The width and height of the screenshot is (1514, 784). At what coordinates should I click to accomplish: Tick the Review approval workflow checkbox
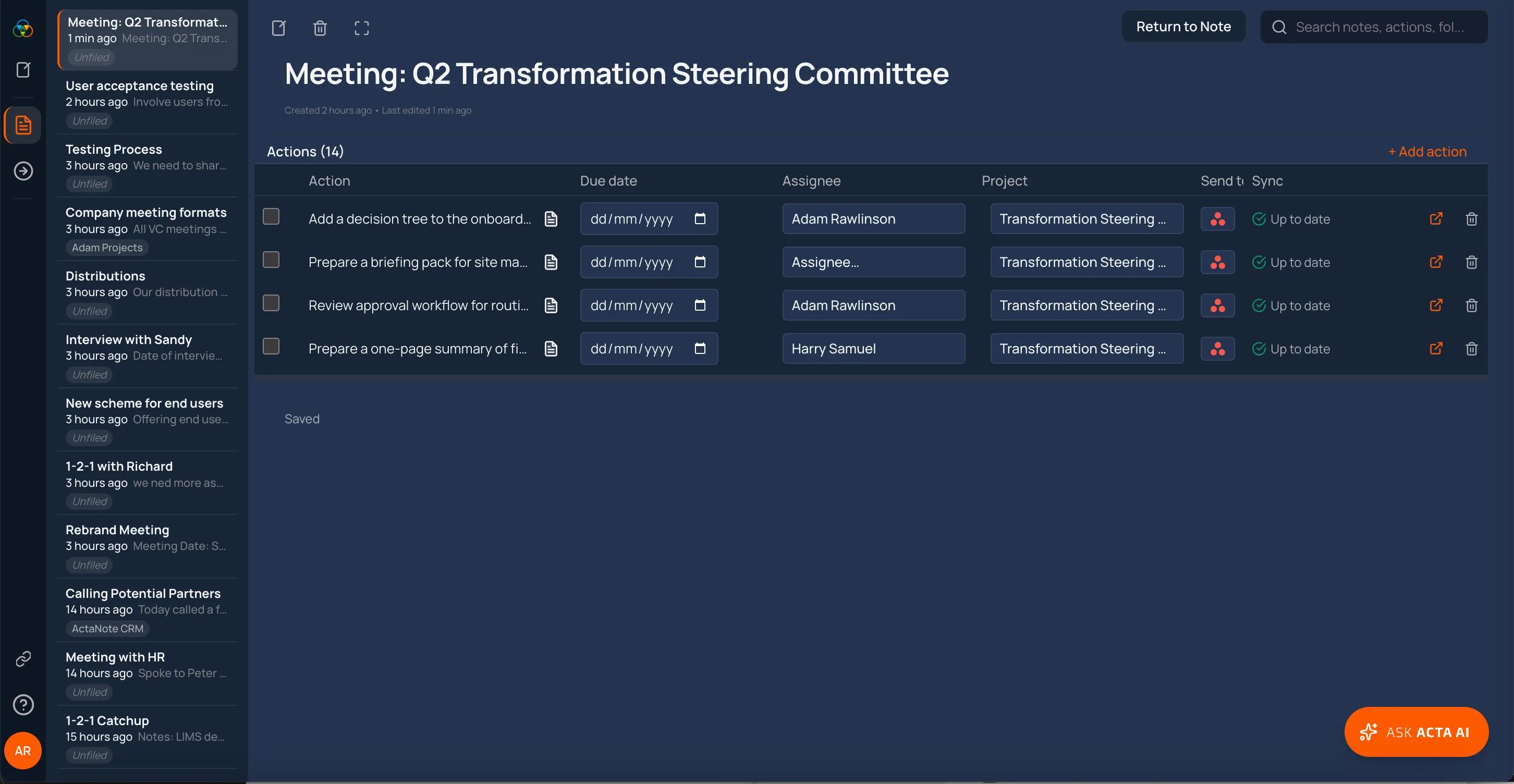pyautogui.click(x=271, y=303)
